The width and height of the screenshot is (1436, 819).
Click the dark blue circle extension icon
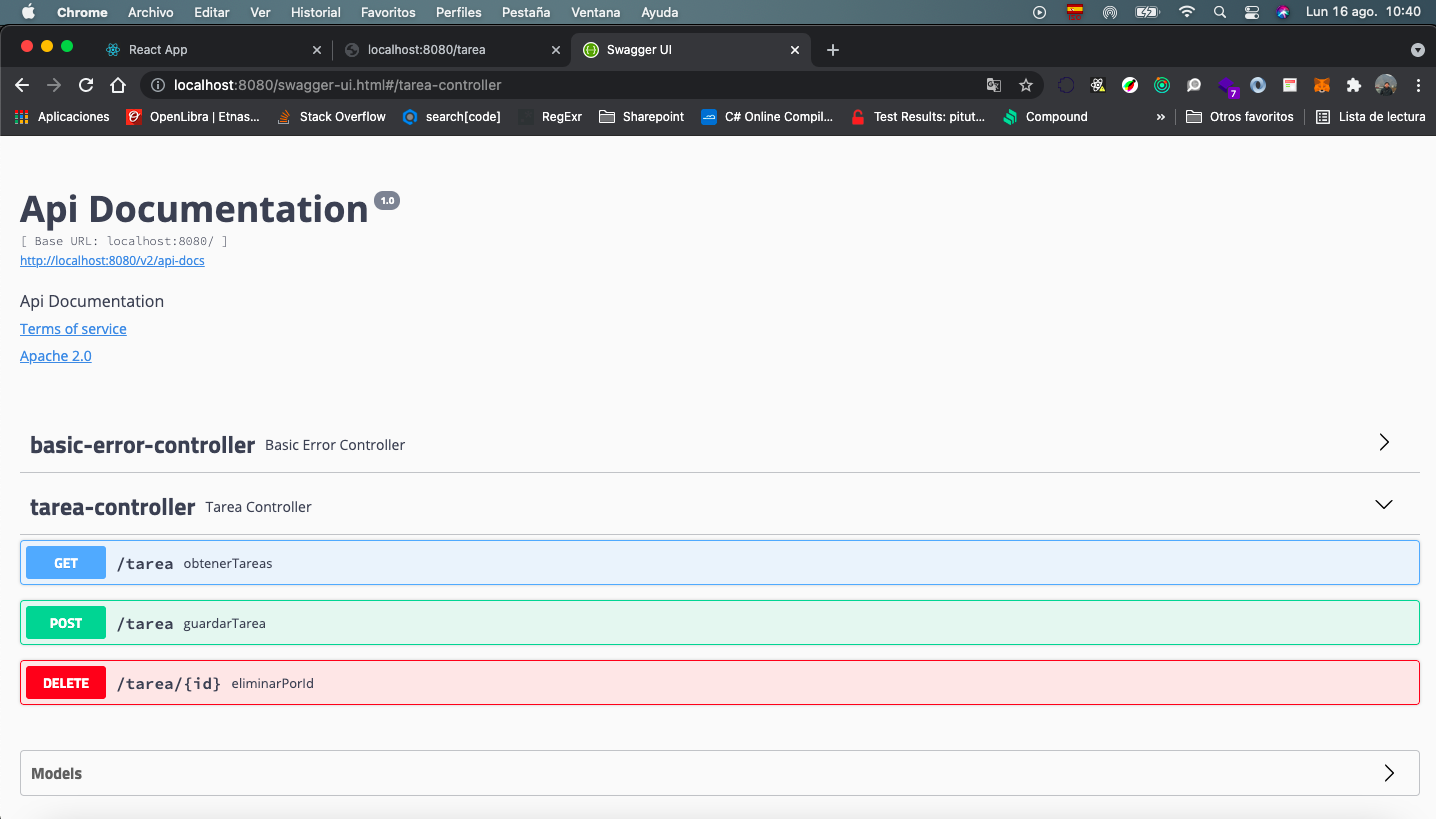click(x=1066, y=85)
